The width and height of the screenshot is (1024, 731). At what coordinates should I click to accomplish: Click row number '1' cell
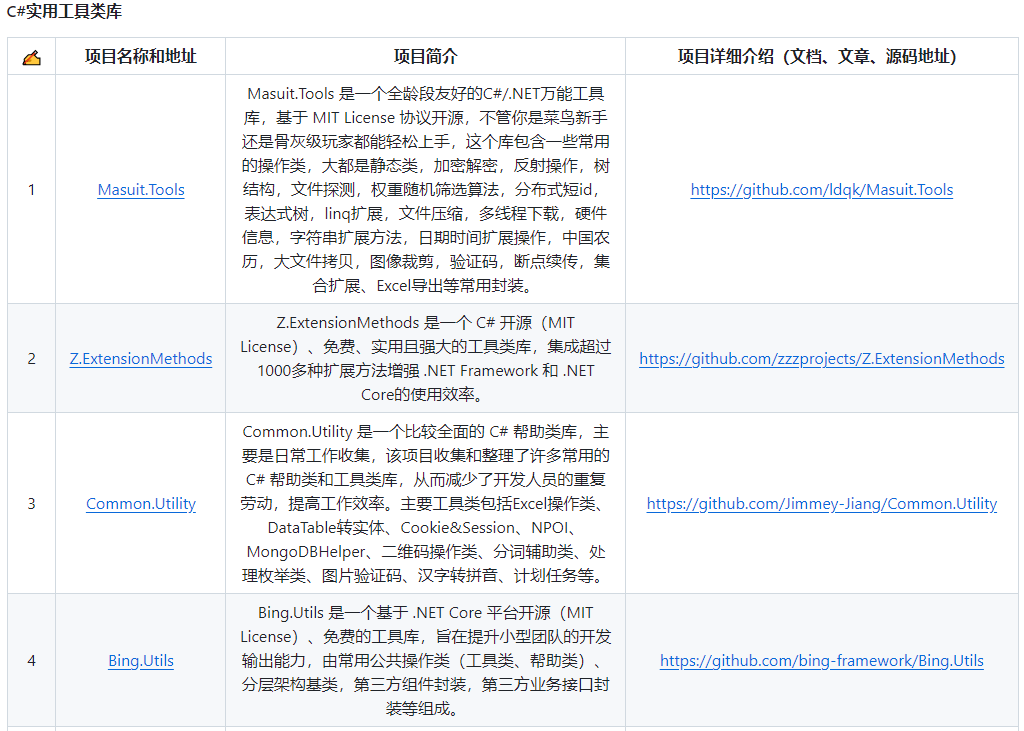31,189
